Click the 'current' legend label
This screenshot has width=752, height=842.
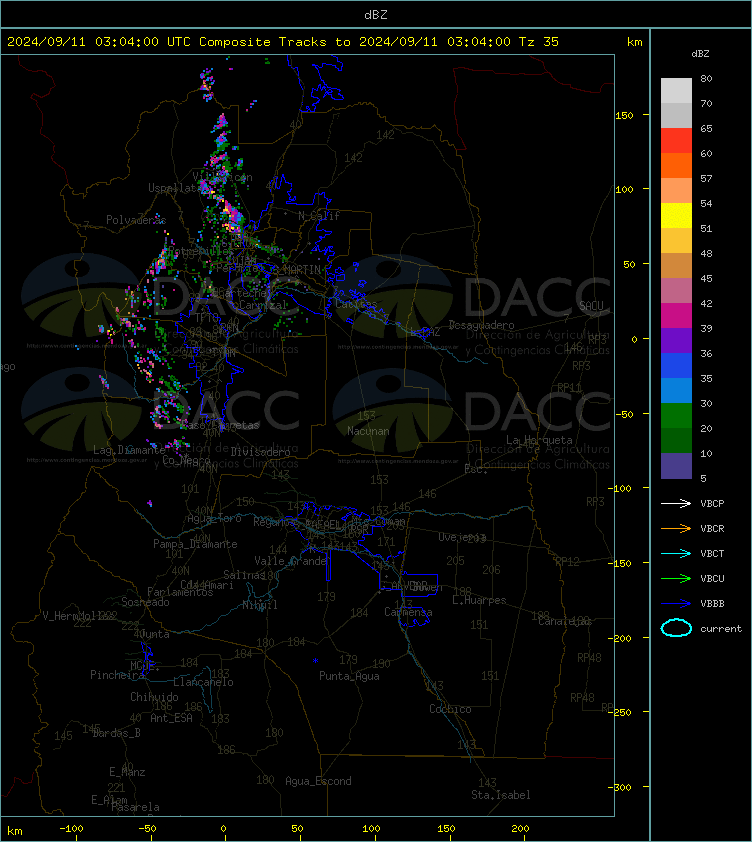[x=721, y=628]
